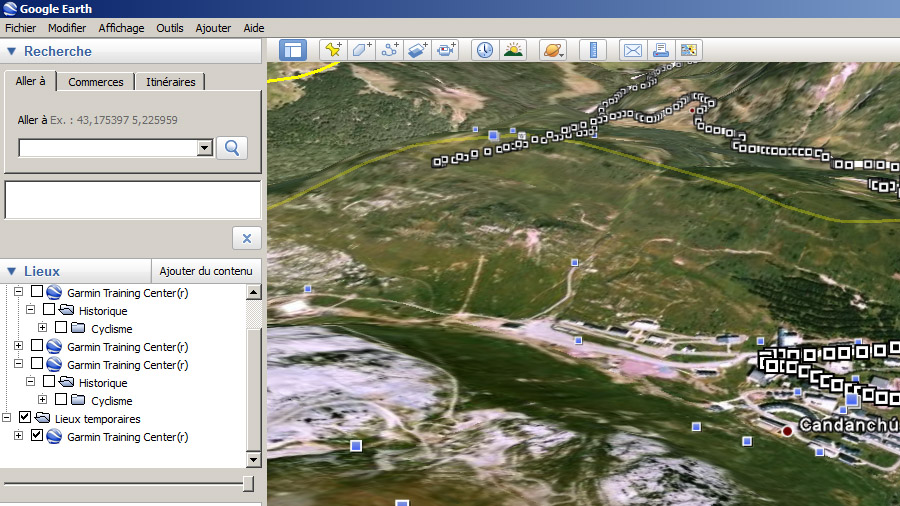Screen dimensions: 900x506
Task: Add a placemark with pushpin icon
Action: 334,49
